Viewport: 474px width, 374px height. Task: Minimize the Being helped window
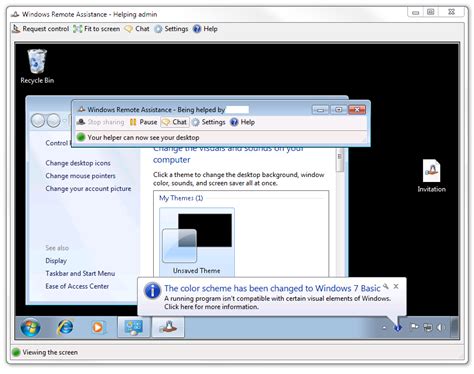(x=320, y=110)
